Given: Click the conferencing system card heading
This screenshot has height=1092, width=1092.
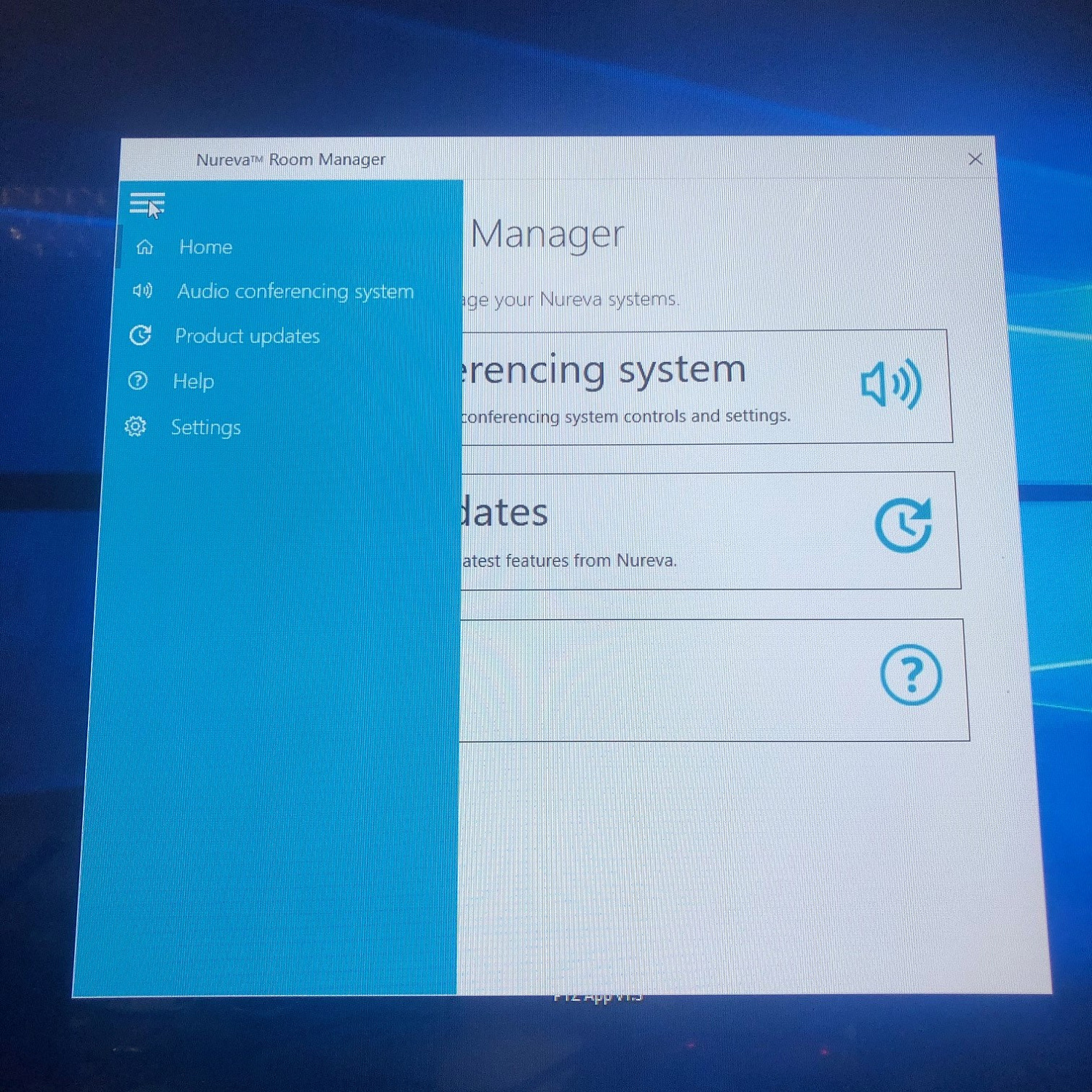Looking at the screenshot, I should point(603,371).
